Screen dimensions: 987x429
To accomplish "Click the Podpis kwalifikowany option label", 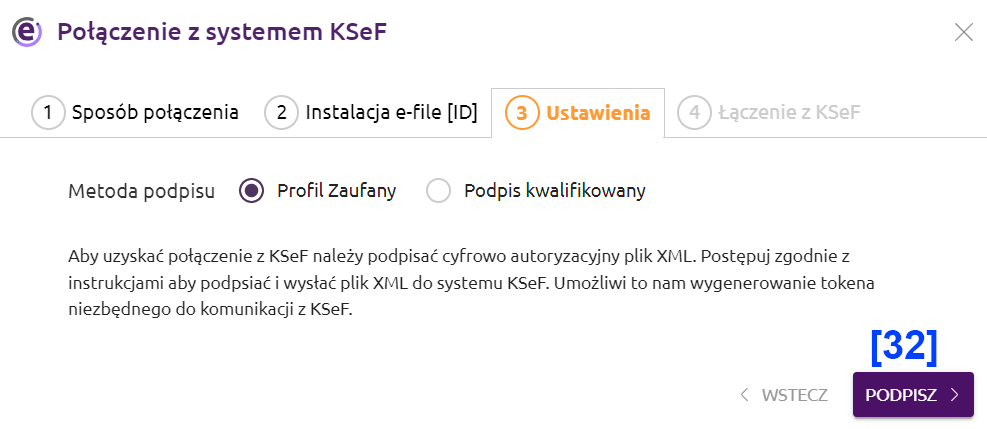I will [554, 191].
